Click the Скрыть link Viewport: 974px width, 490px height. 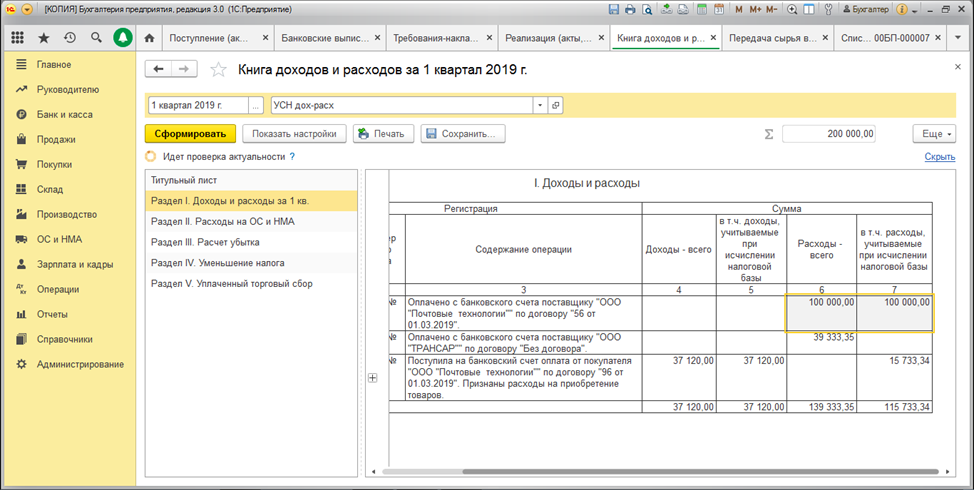[x=940, y=157]
